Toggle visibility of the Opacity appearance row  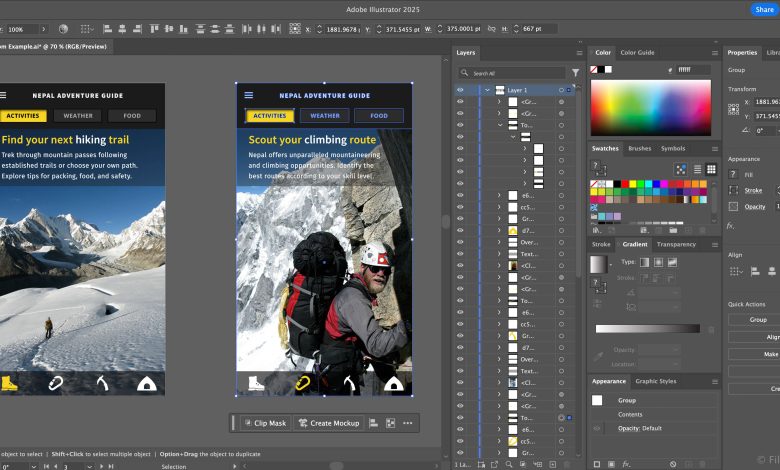tap(598, 428)
